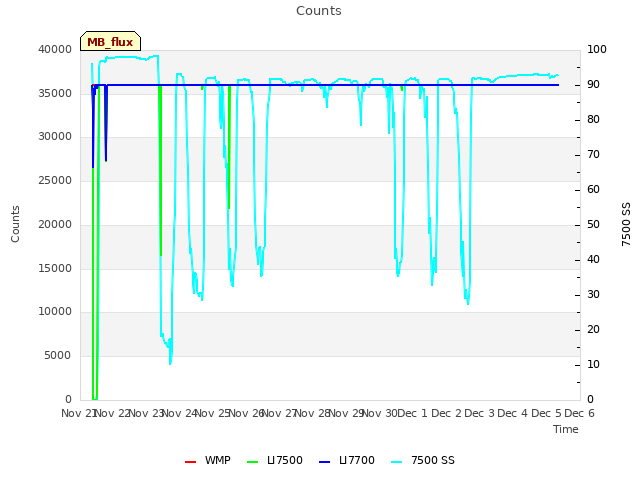640x480 pixels.
Task: Click the green LI7500 legend color marker
Action: 253,462
